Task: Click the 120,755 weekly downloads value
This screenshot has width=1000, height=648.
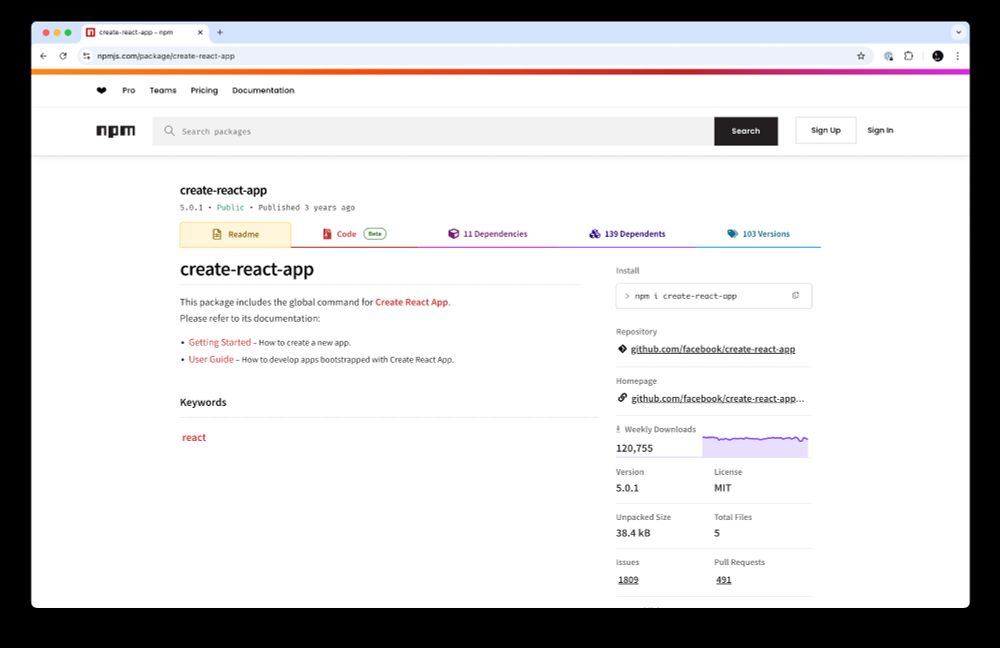Action: pos(634,448)
